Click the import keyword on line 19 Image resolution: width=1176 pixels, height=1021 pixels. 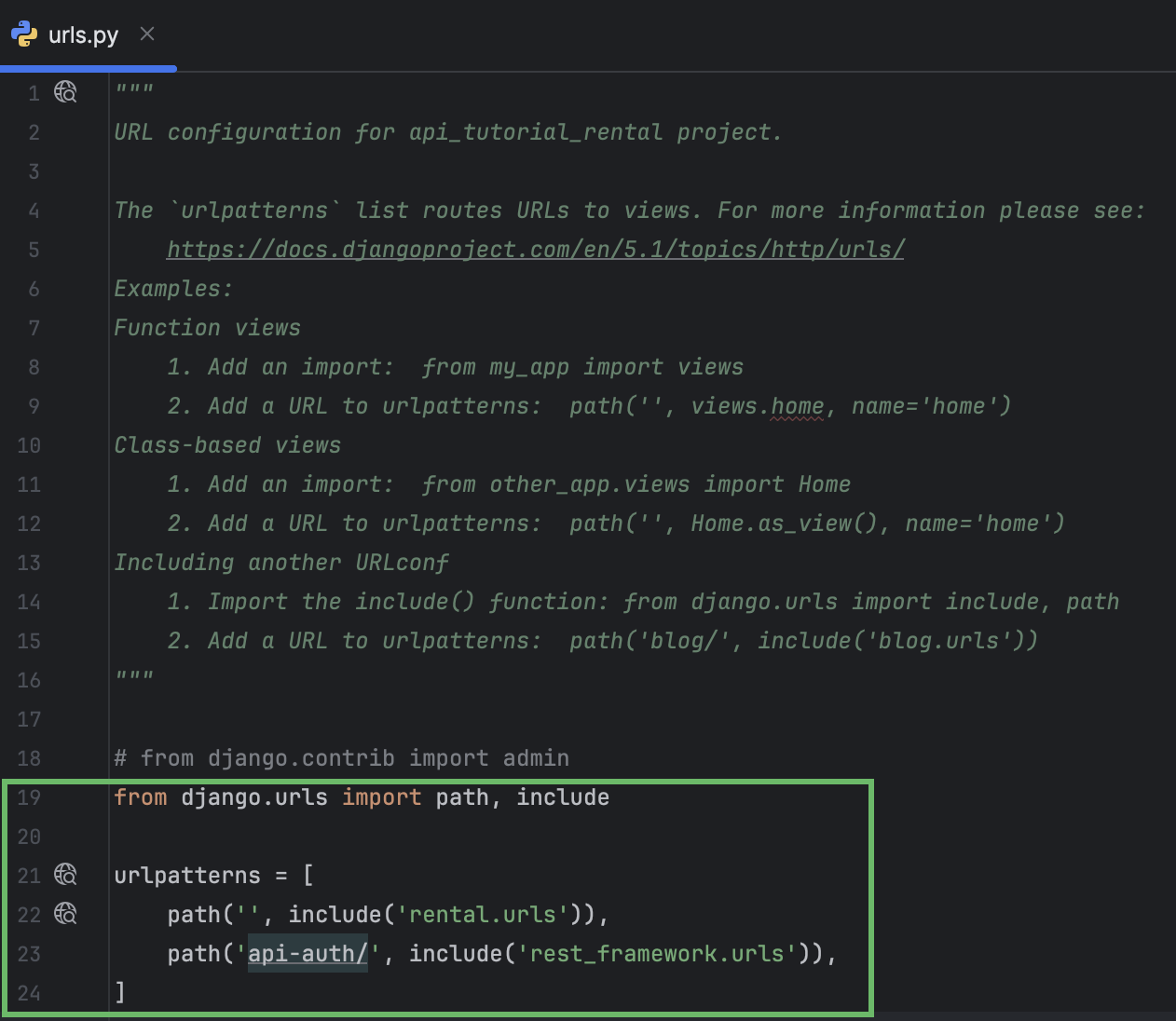click(x=382, y=796)
